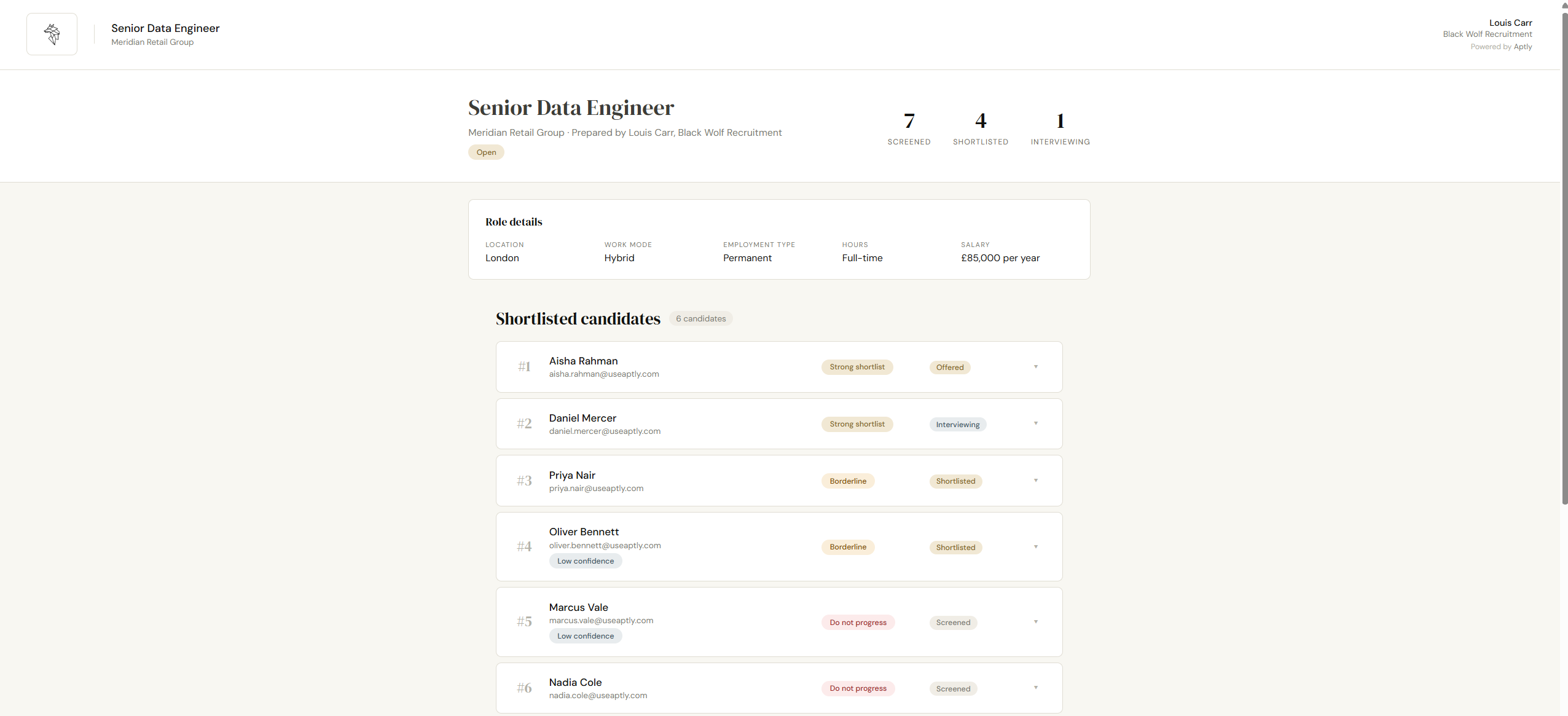The height and width of the screenshot is (716, 1568).
Task: Click Daniel Mercer's Interviewing status badge
Action: click(x=958, y=425)
